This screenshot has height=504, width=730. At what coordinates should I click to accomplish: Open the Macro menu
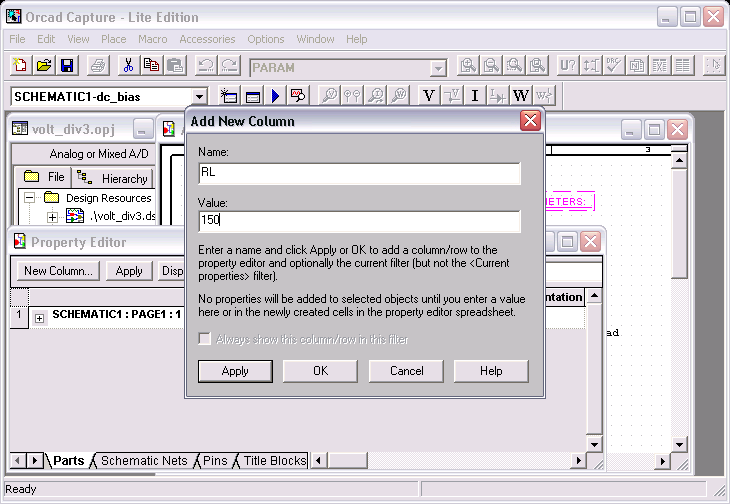pyautogui.click(x=153, y=39)
